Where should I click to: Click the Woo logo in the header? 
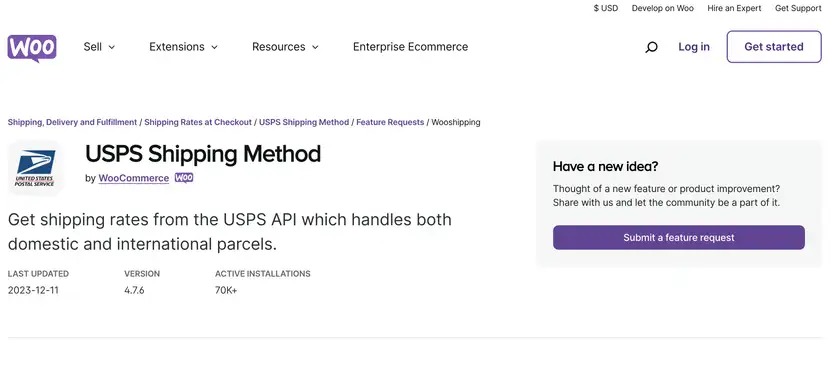pos(32,48)
